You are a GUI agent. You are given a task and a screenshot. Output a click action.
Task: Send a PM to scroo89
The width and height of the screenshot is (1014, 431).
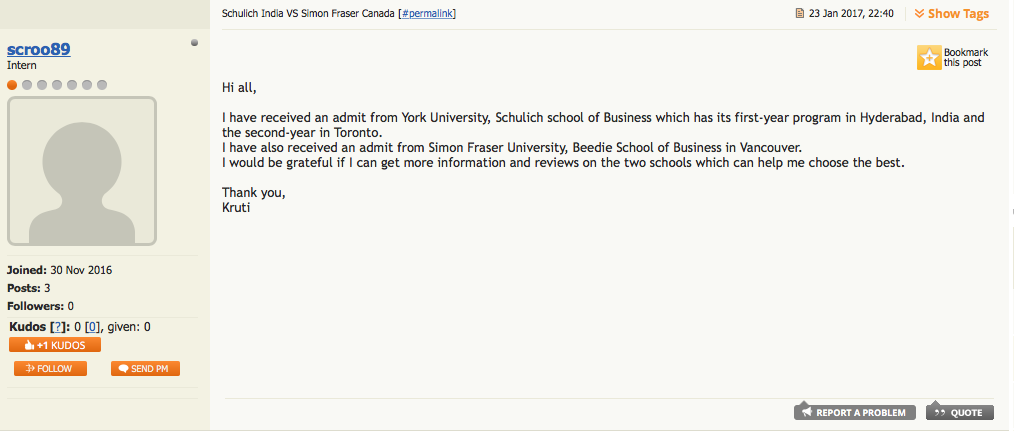146,369
